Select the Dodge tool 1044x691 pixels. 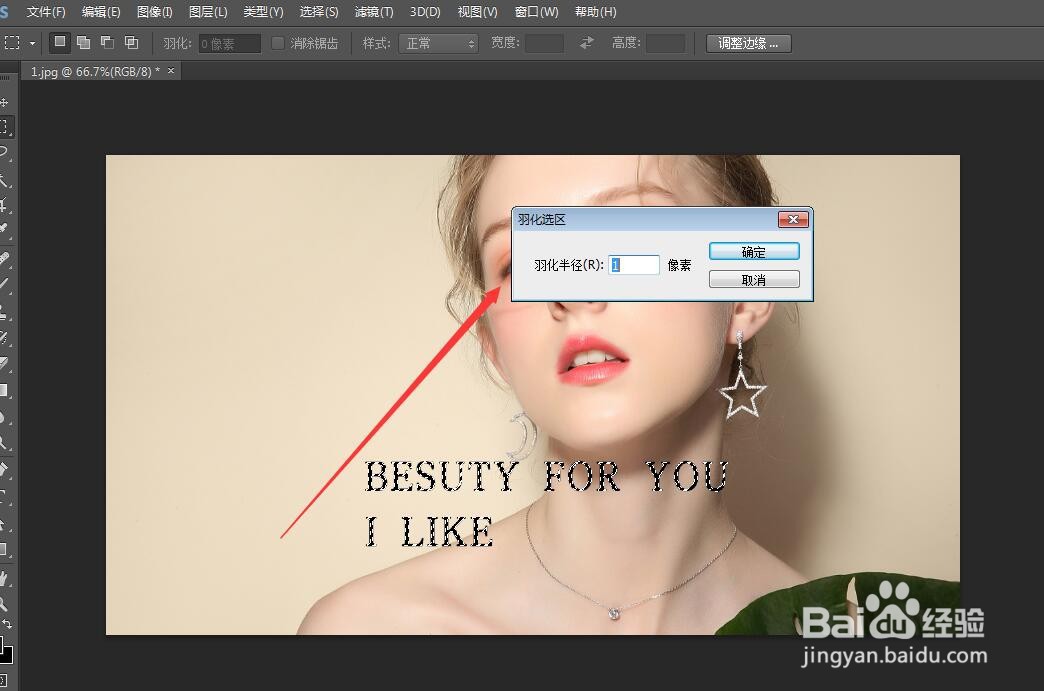[x=4, y=442]
